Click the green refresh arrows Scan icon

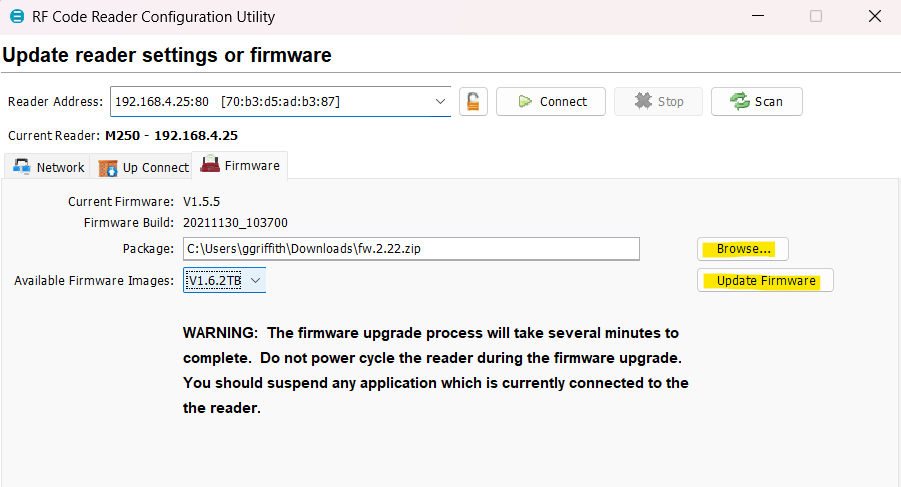click(x=739, y=101)
